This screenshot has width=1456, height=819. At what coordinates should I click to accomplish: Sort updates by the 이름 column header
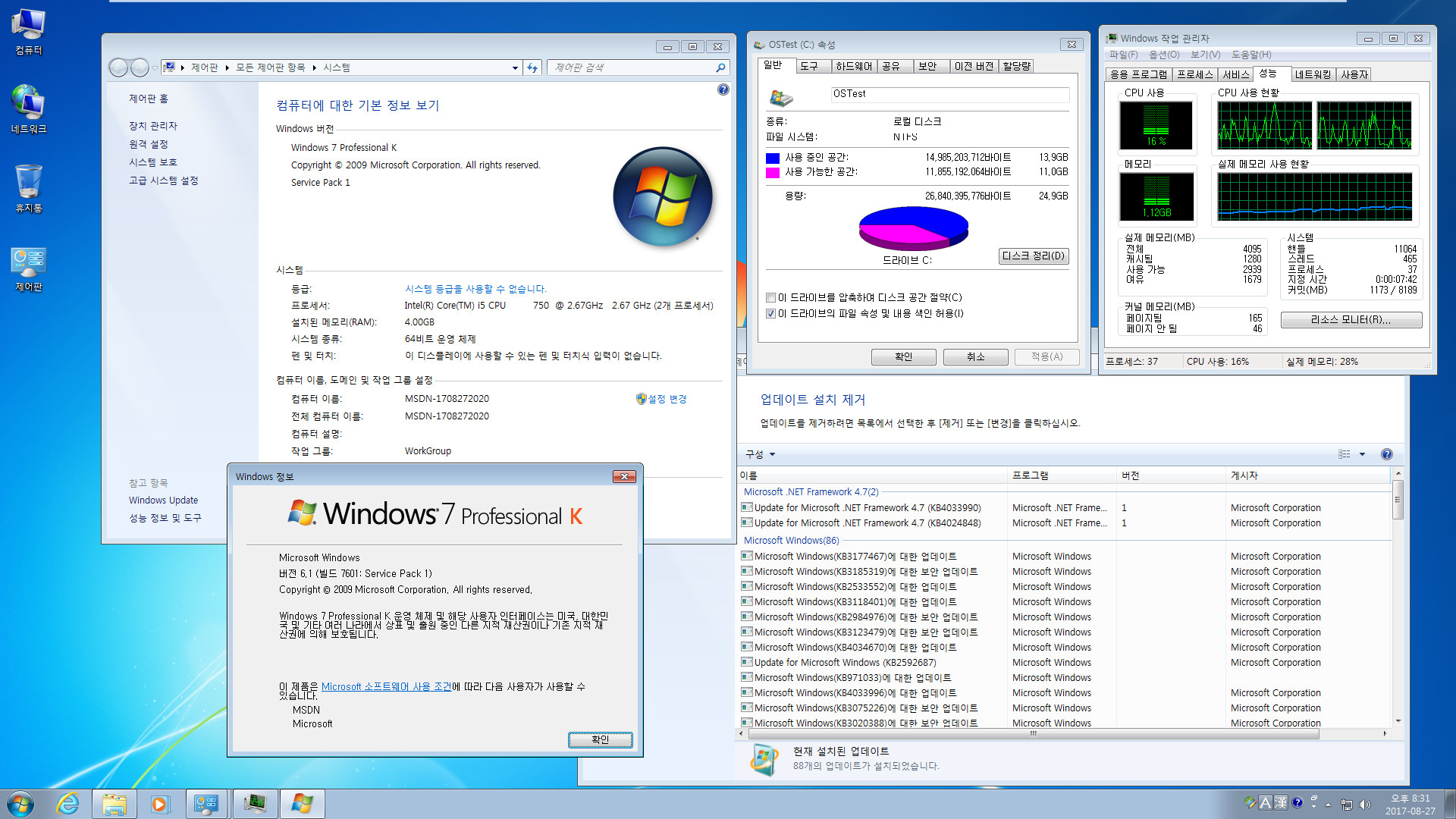[x=872, y=475]
